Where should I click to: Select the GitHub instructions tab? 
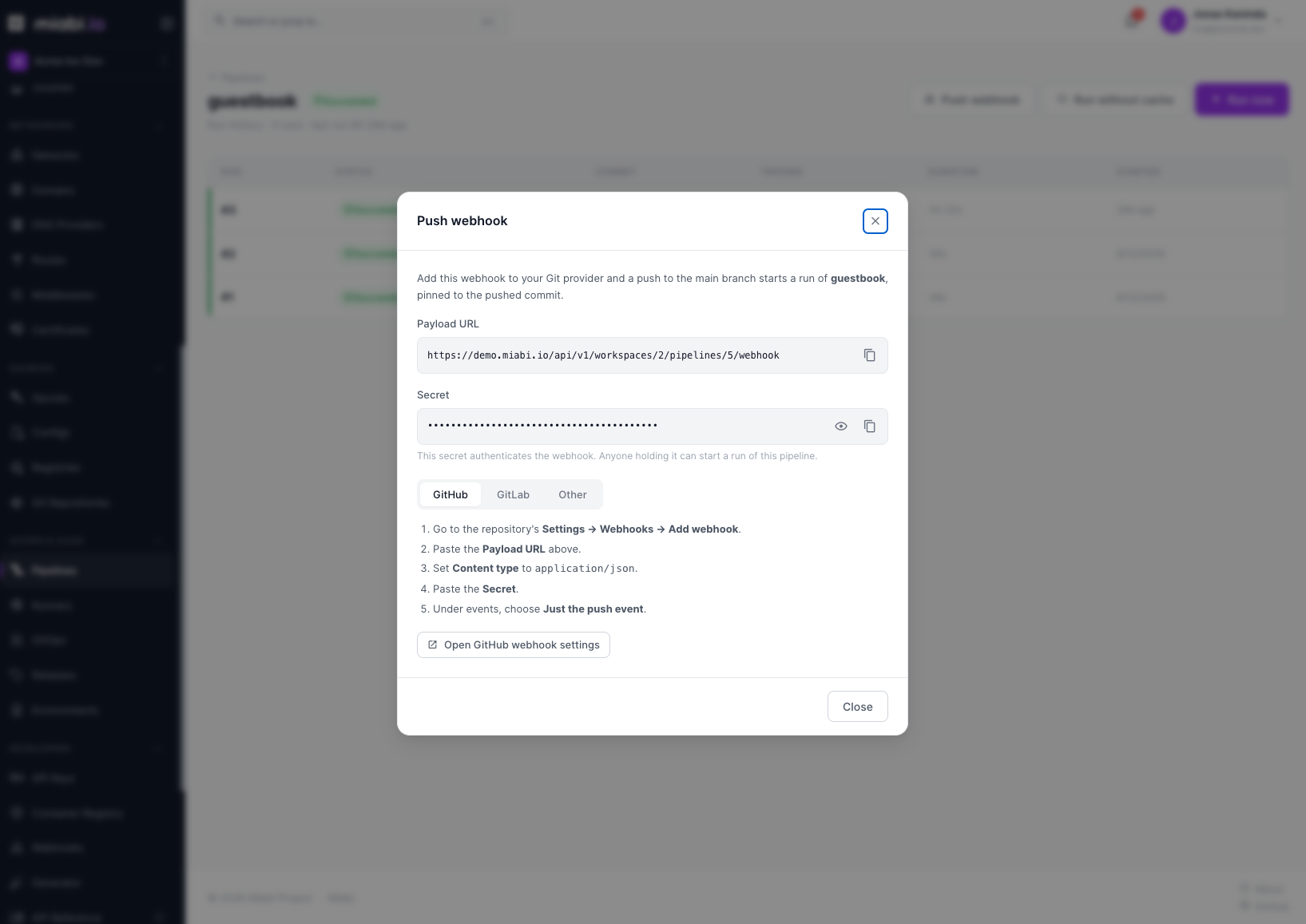click(451, 494)
